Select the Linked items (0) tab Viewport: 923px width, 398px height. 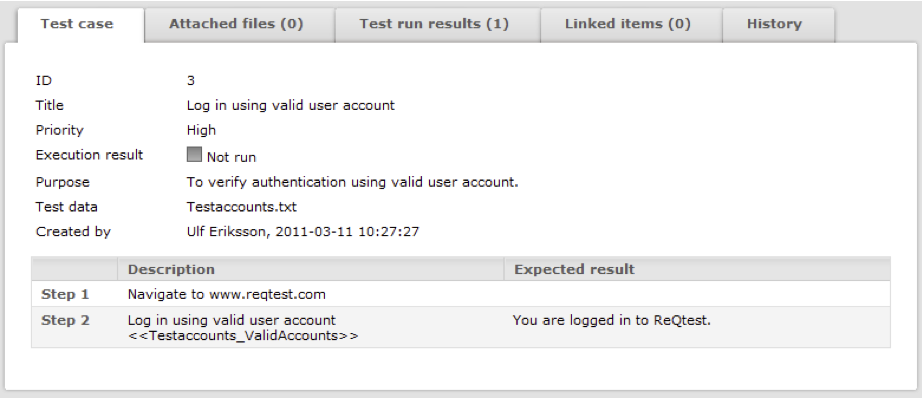tap(627, 25)
